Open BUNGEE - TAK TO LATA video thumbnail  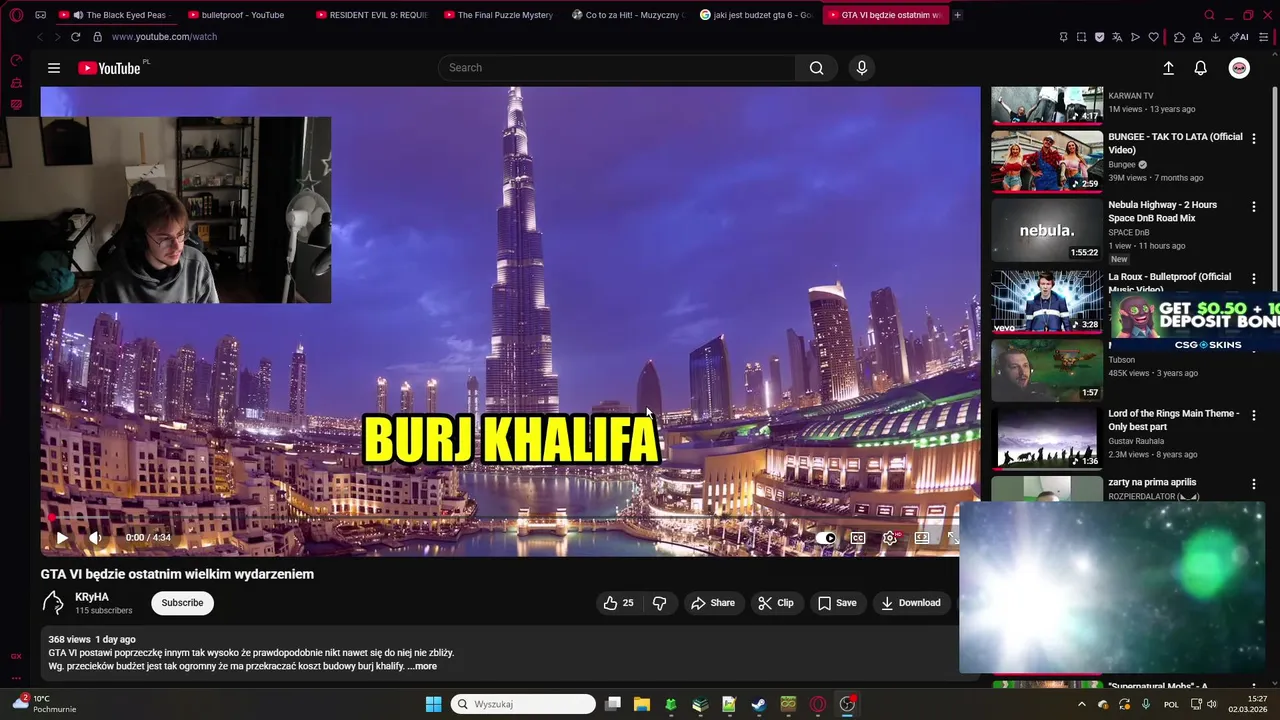(1047, 160)
